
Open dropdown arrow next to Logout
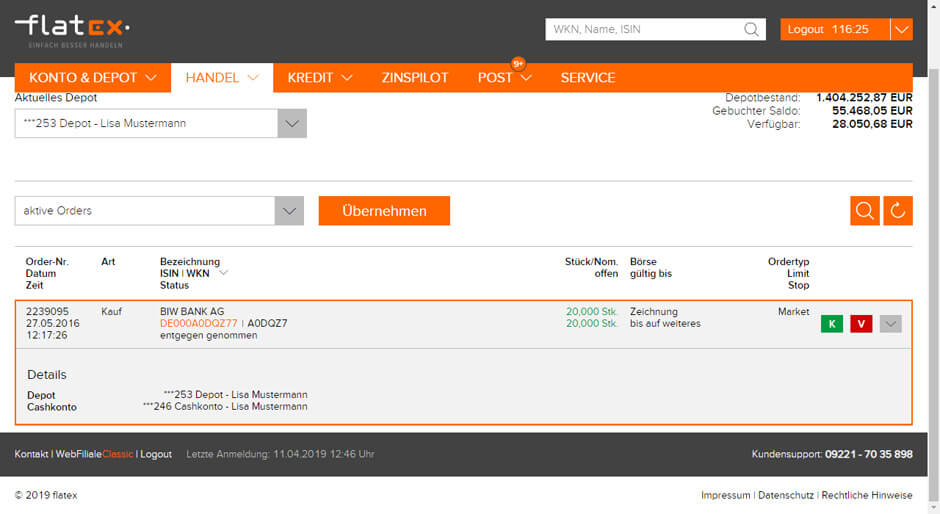coord(901,29)
